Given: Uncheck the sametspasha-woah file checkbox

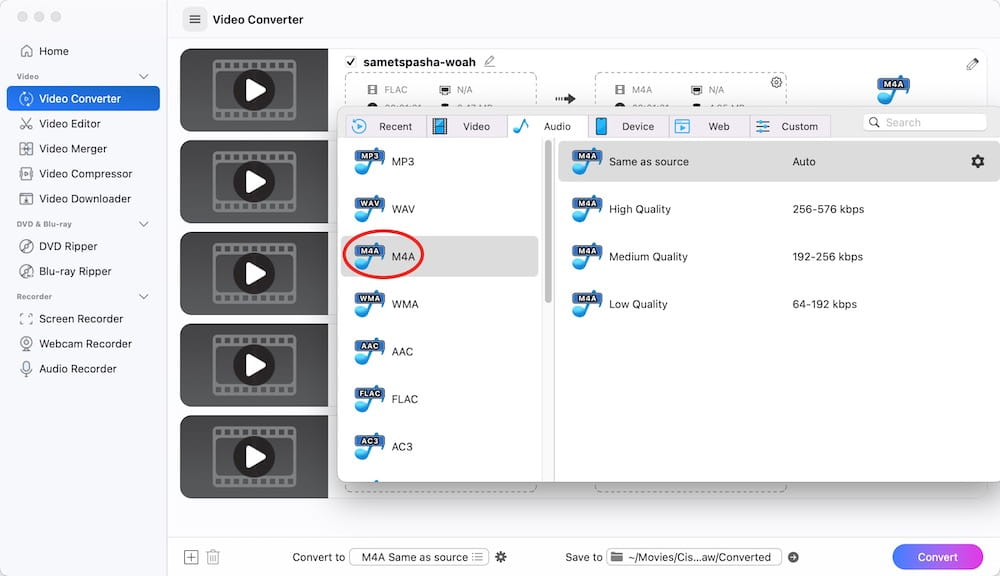Looking at the screenshot, I should (350, 62).
